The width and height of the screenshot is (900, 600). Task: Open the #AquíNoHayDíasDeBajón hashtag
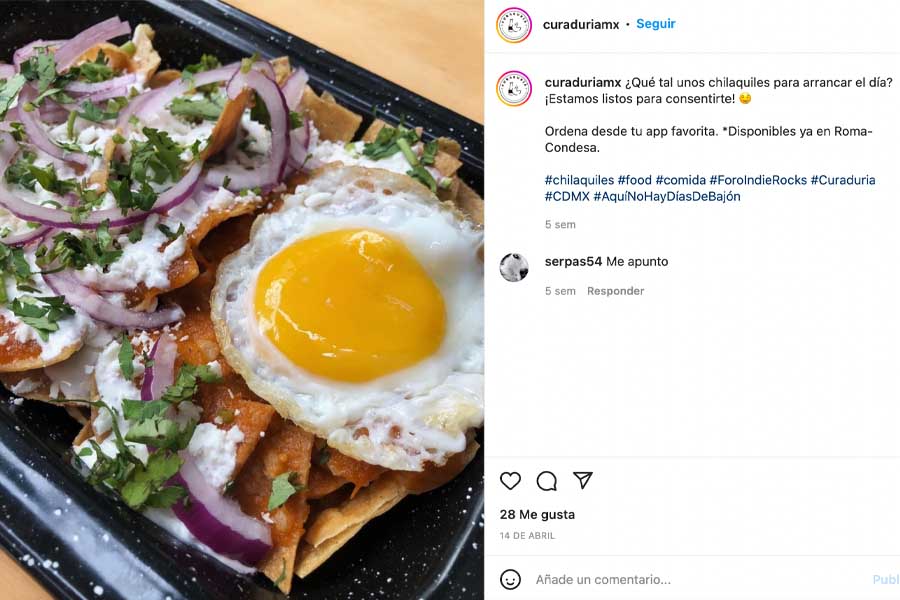click(667, 196)
